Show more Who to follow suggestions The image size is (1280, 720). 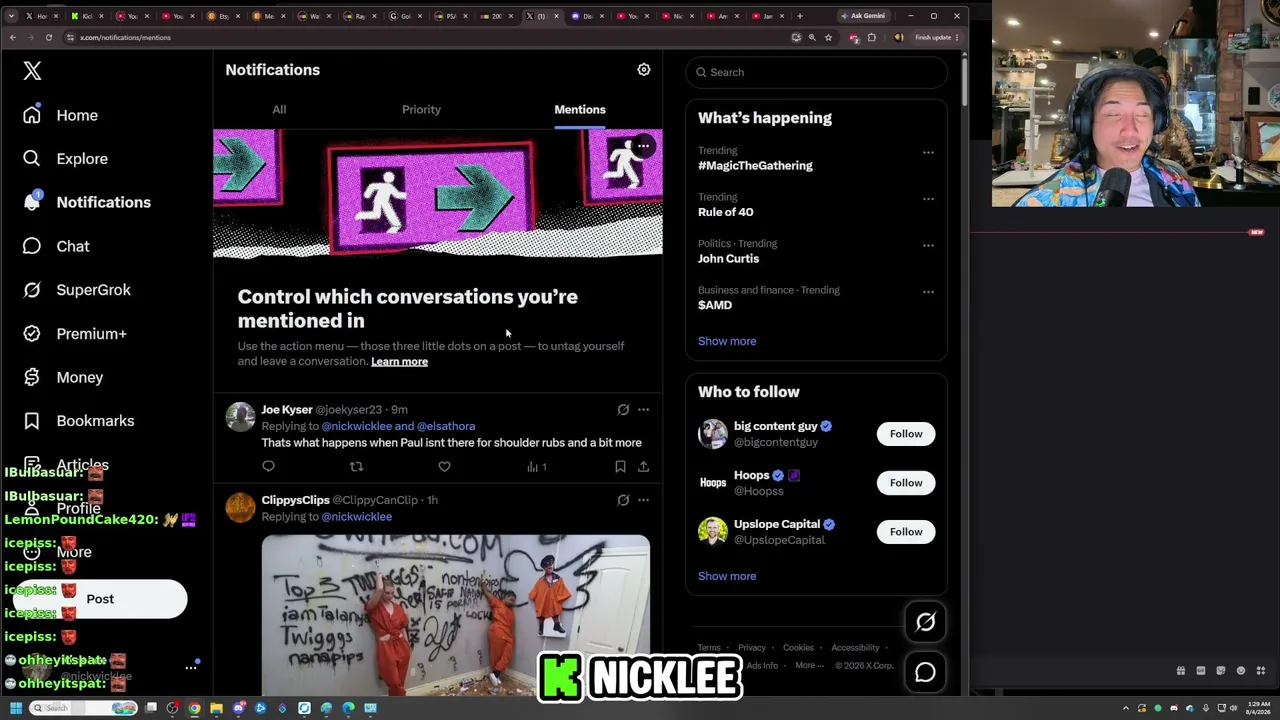pyautogui.click(x=727, y=576)
